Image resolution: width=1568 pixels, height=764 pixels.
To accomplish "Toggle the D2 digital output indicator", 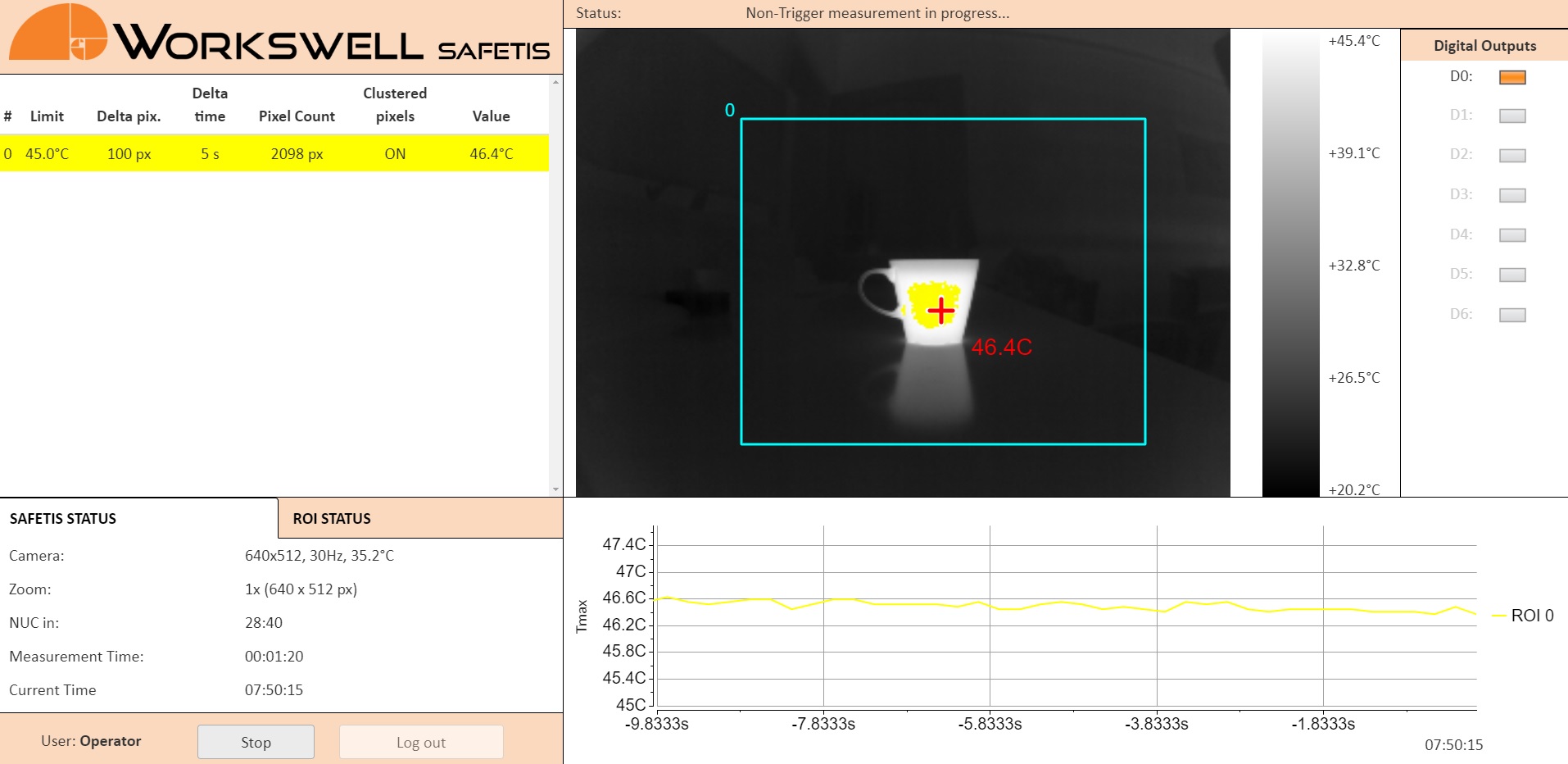I will [x=1512, y=155].
